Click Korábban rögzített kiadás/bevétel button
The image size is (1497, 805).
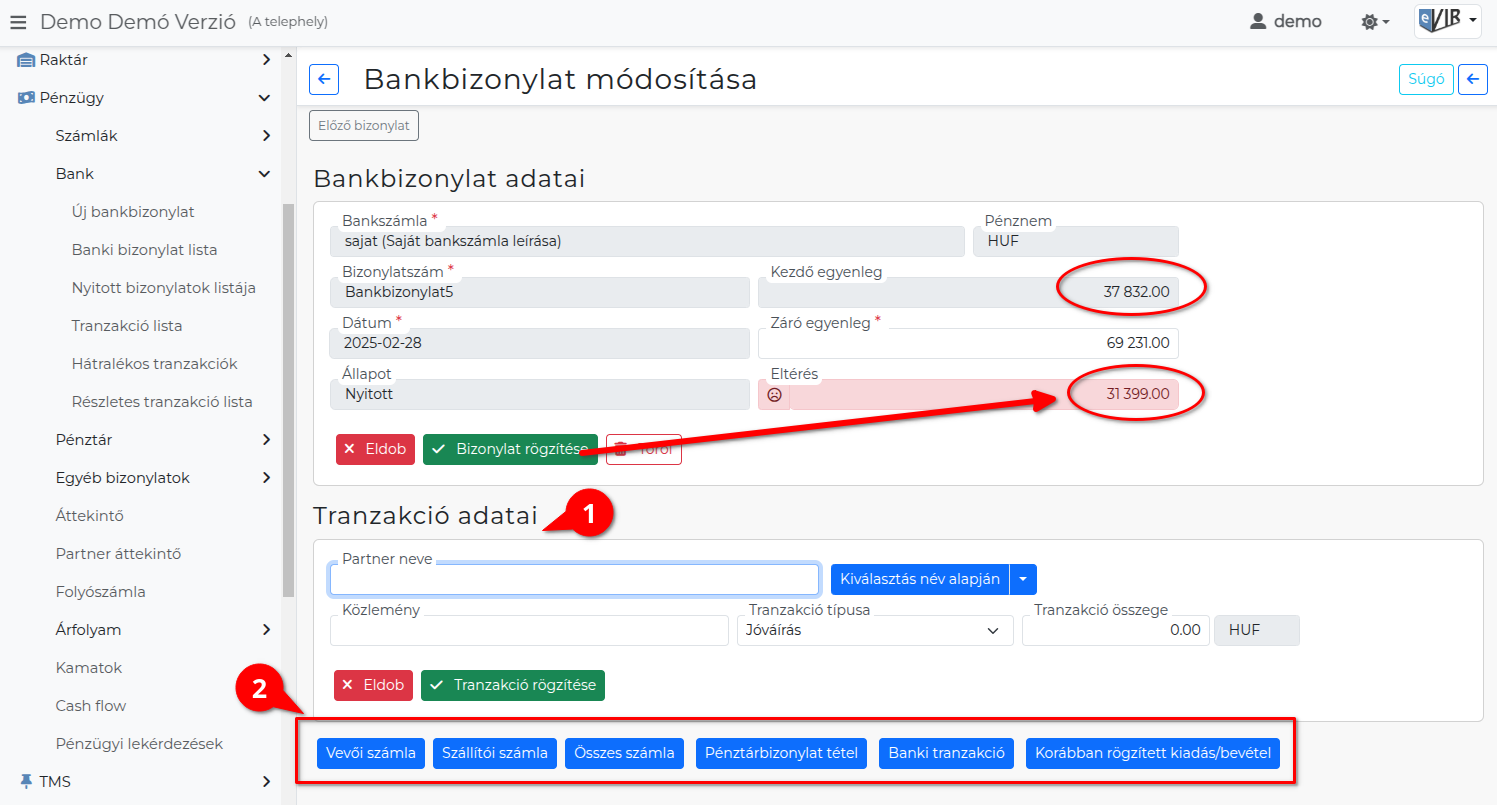1153,753
